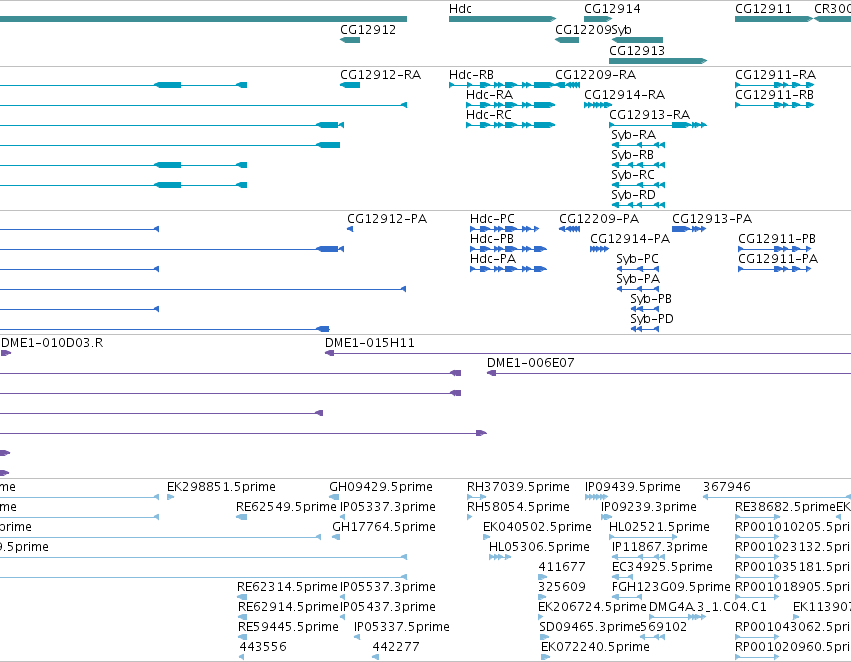Open the DME1-015H11 label
Screen dimensions: 851x662
tap(370, 343)
